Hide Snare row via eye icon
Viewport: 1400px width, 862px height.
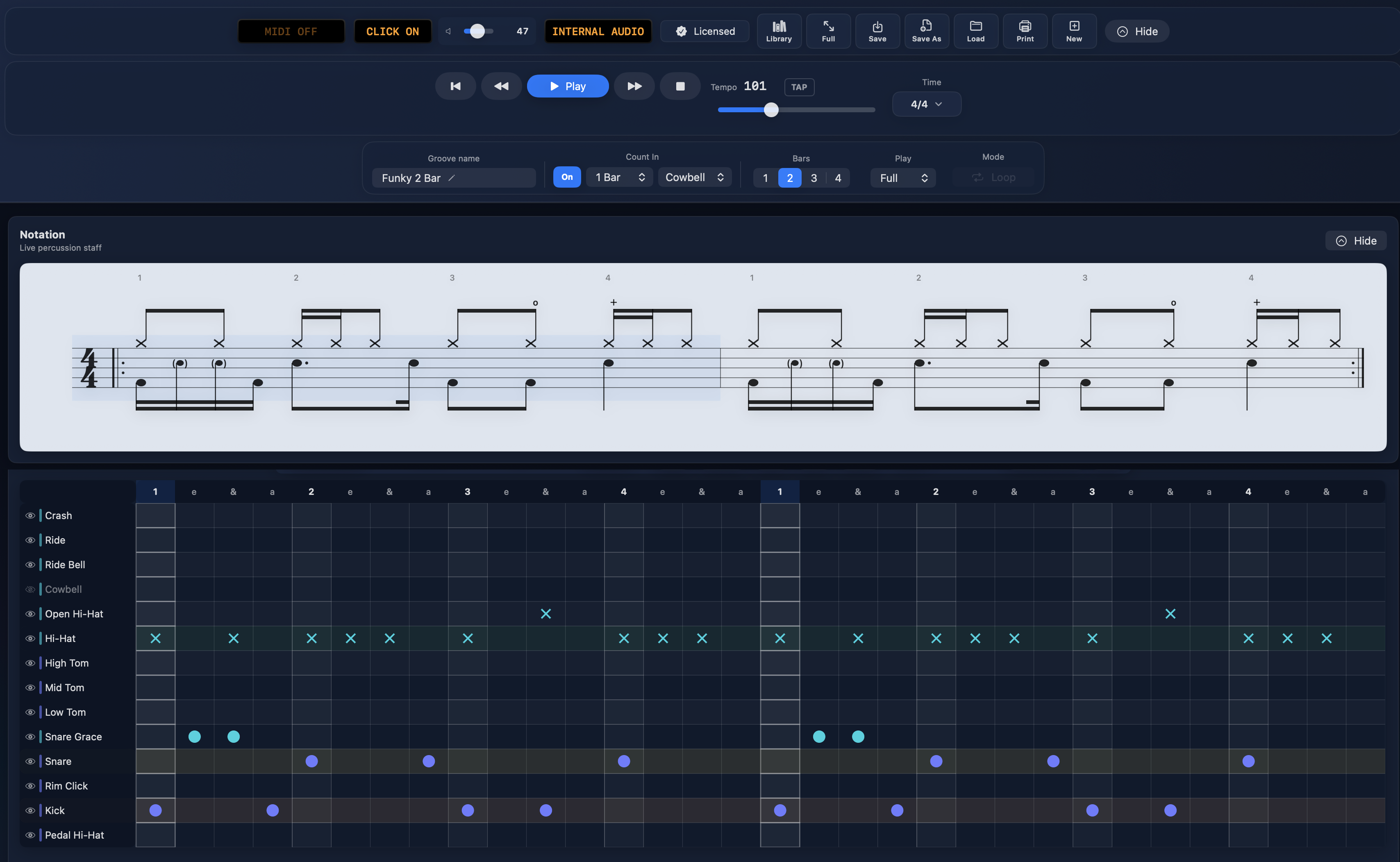[x=30, y=761]
